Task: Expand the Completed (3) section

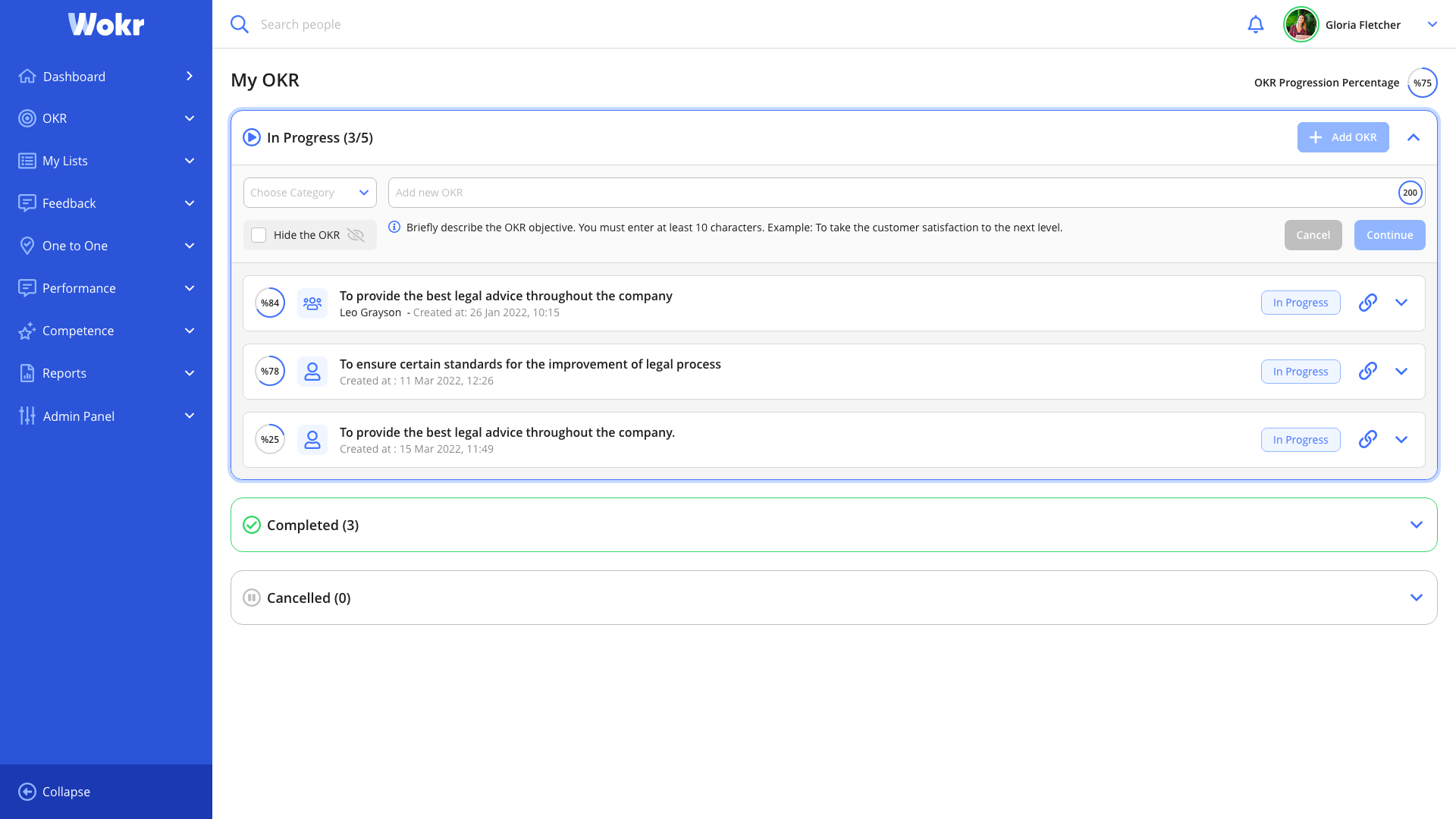Action: [x=1416, y=524]
